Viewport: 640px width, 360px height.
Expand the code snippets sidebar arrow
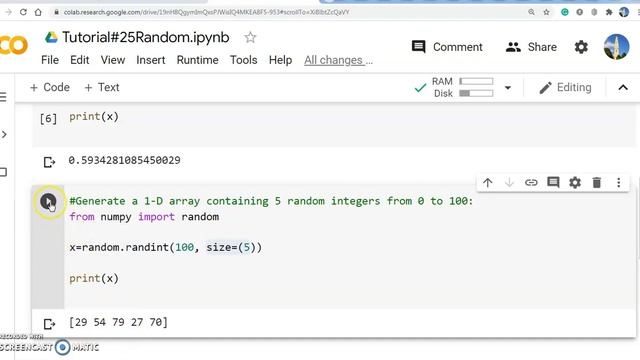pyautogui.click(x=4, y=134)
